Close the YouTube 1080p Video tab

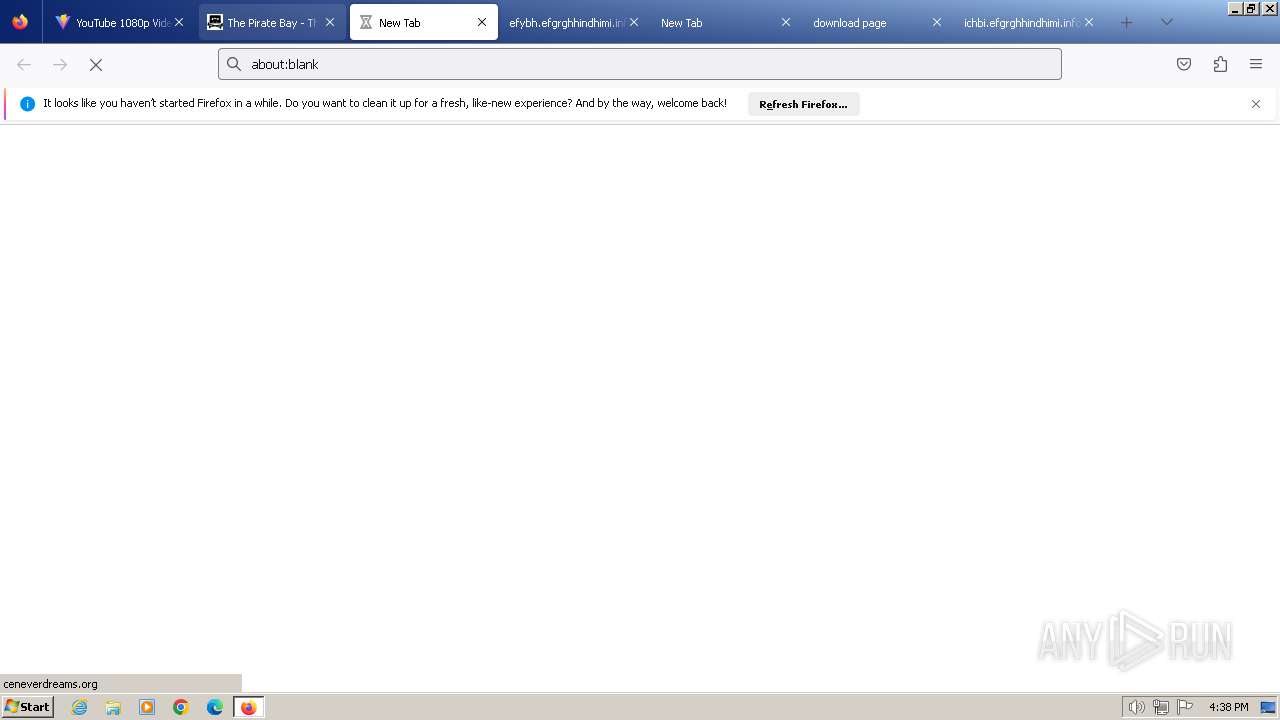[x=179, y=22]
